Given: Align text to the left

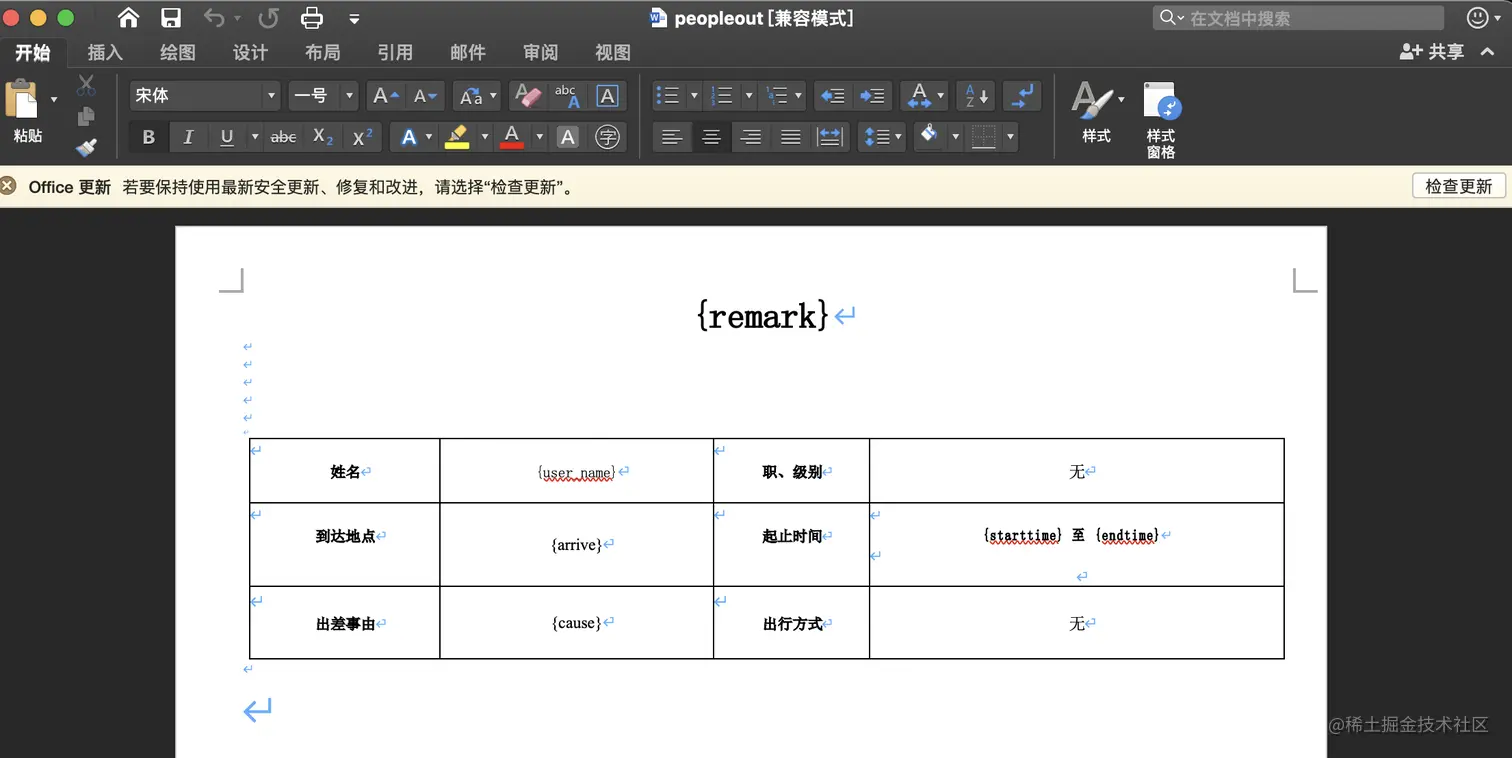Looking at the screenshot, I should (x=672, y=137).
